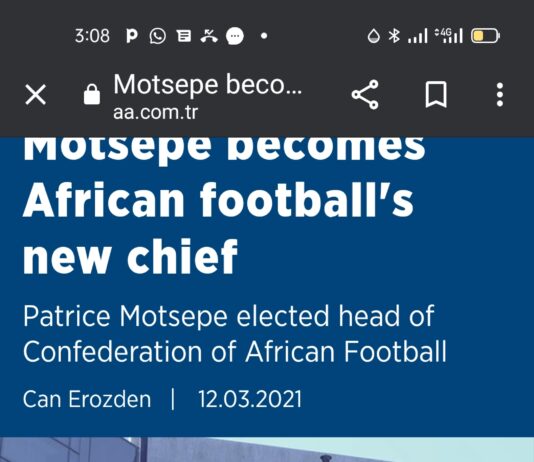Bookmark this page with the bookmark icon
Screen dimensions: 534x462
click(x=436, y=94)
